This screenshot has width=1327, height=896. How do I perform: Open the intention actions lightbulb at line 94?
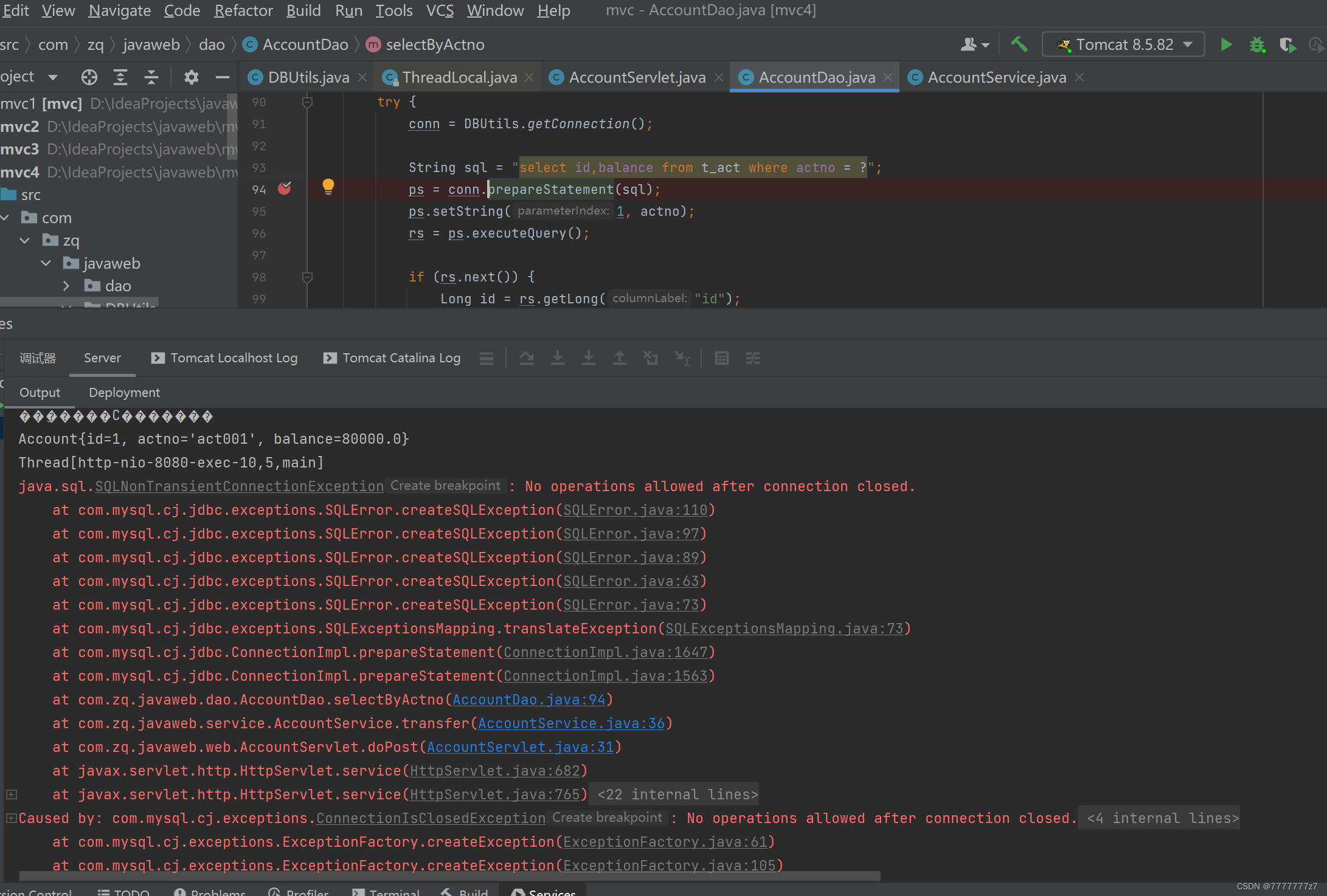[x=328, y=187]
